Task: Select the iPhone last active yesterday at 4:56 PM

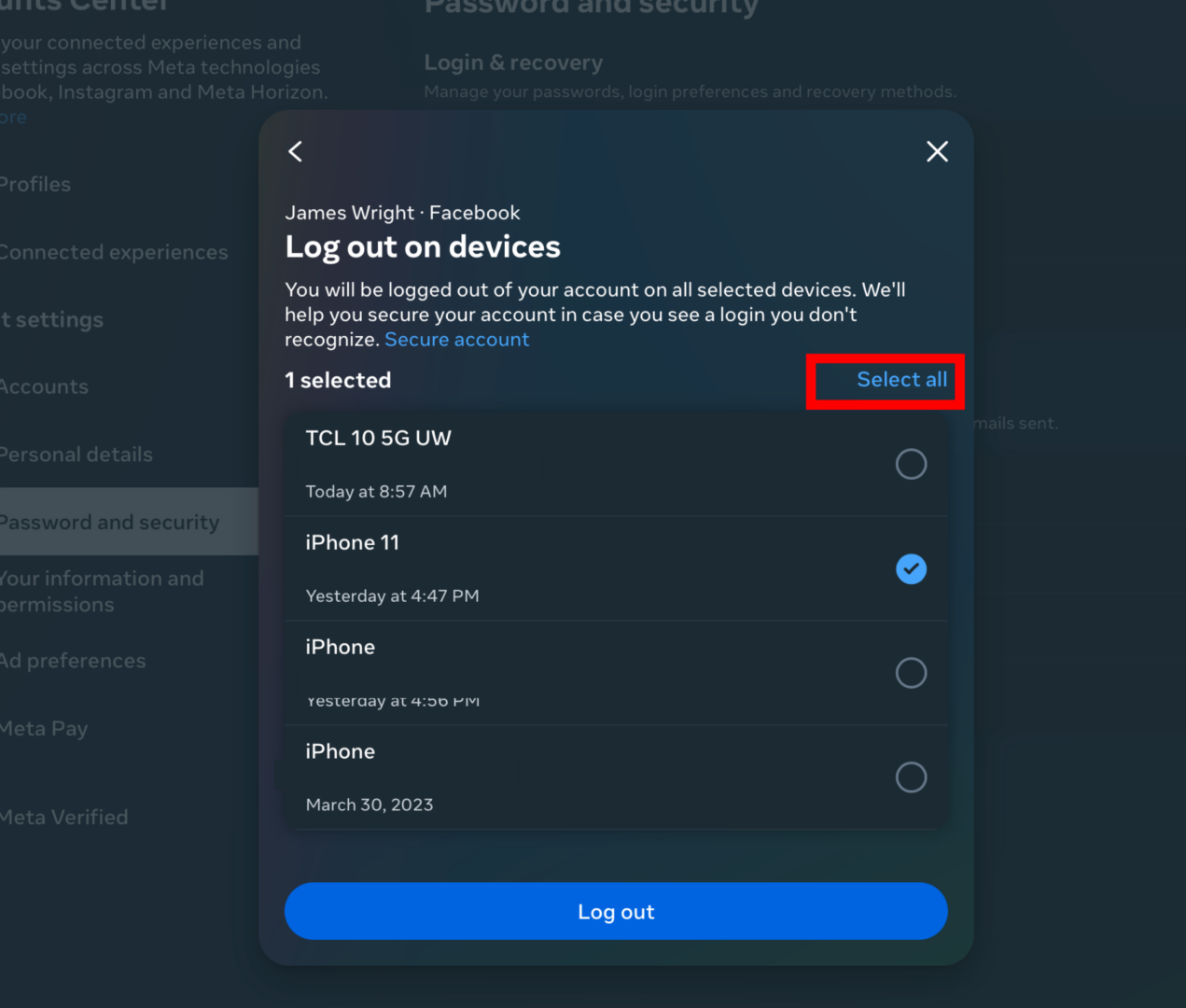Action: pyautogui.click(x=911, y=673)
